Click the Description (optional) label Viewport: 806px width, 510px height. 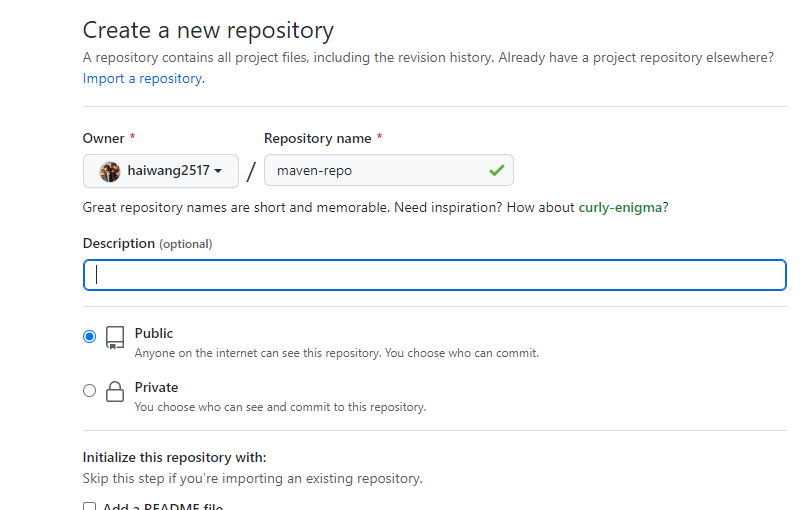tap(147, 243)
